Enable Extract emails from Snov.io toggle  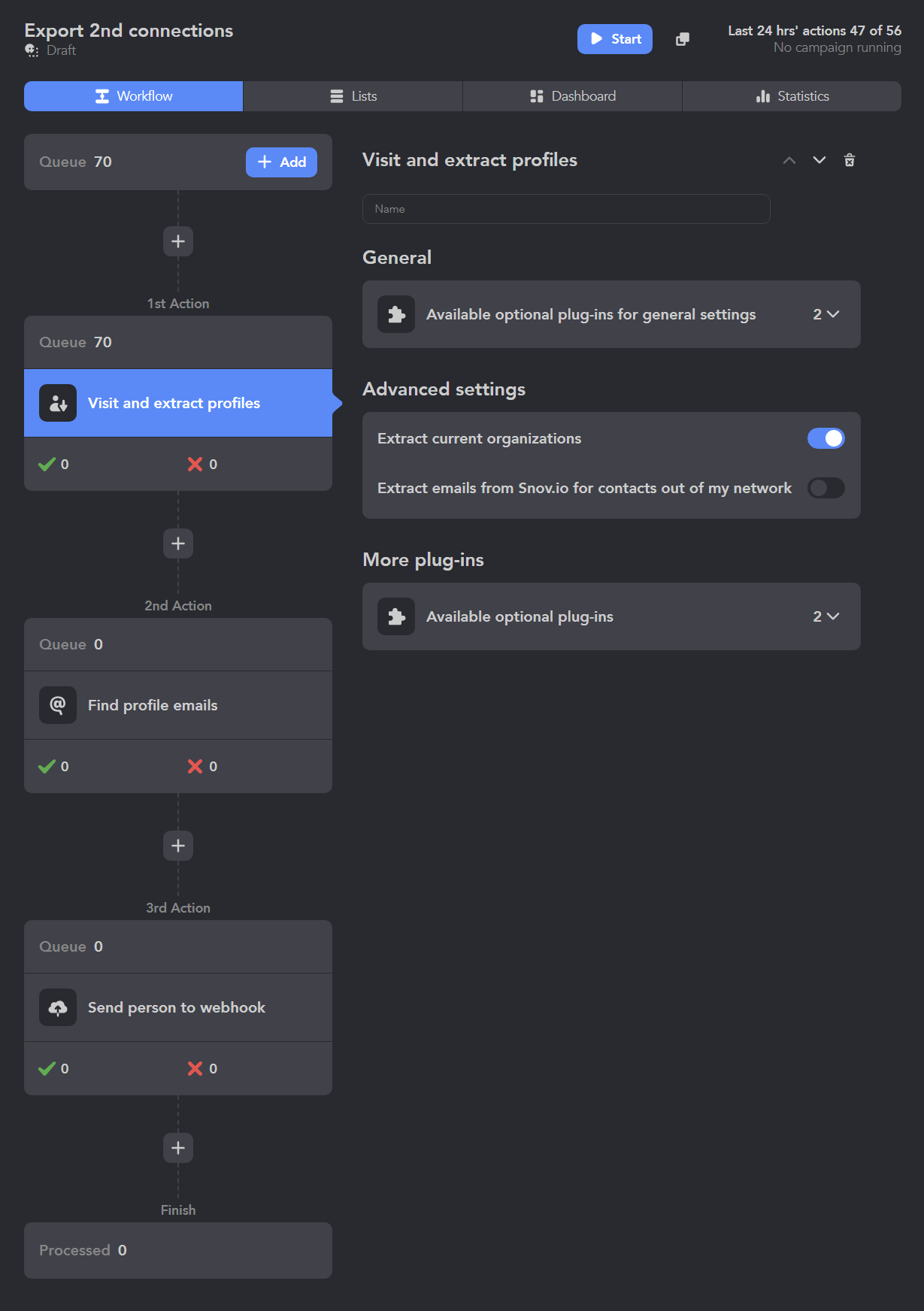coord(826,488)
